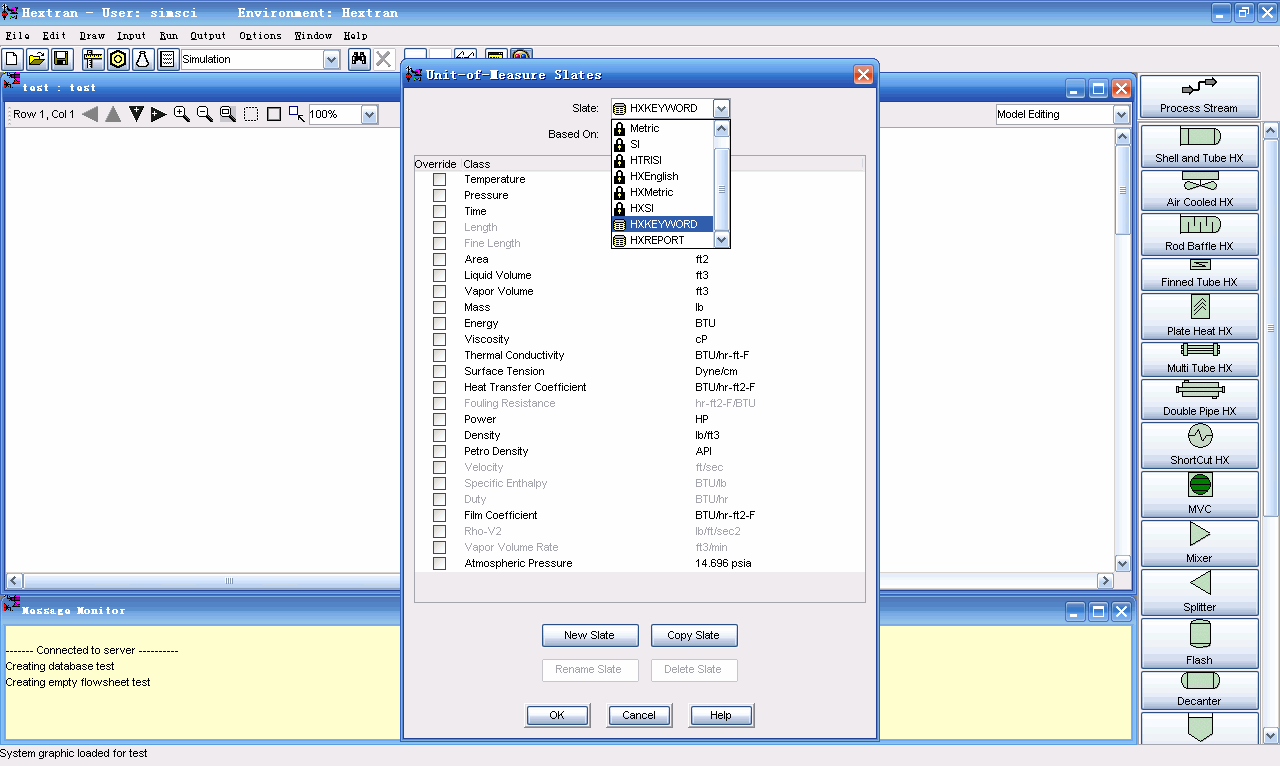Click the pan left arrow icon

click(x=90, y=114)
